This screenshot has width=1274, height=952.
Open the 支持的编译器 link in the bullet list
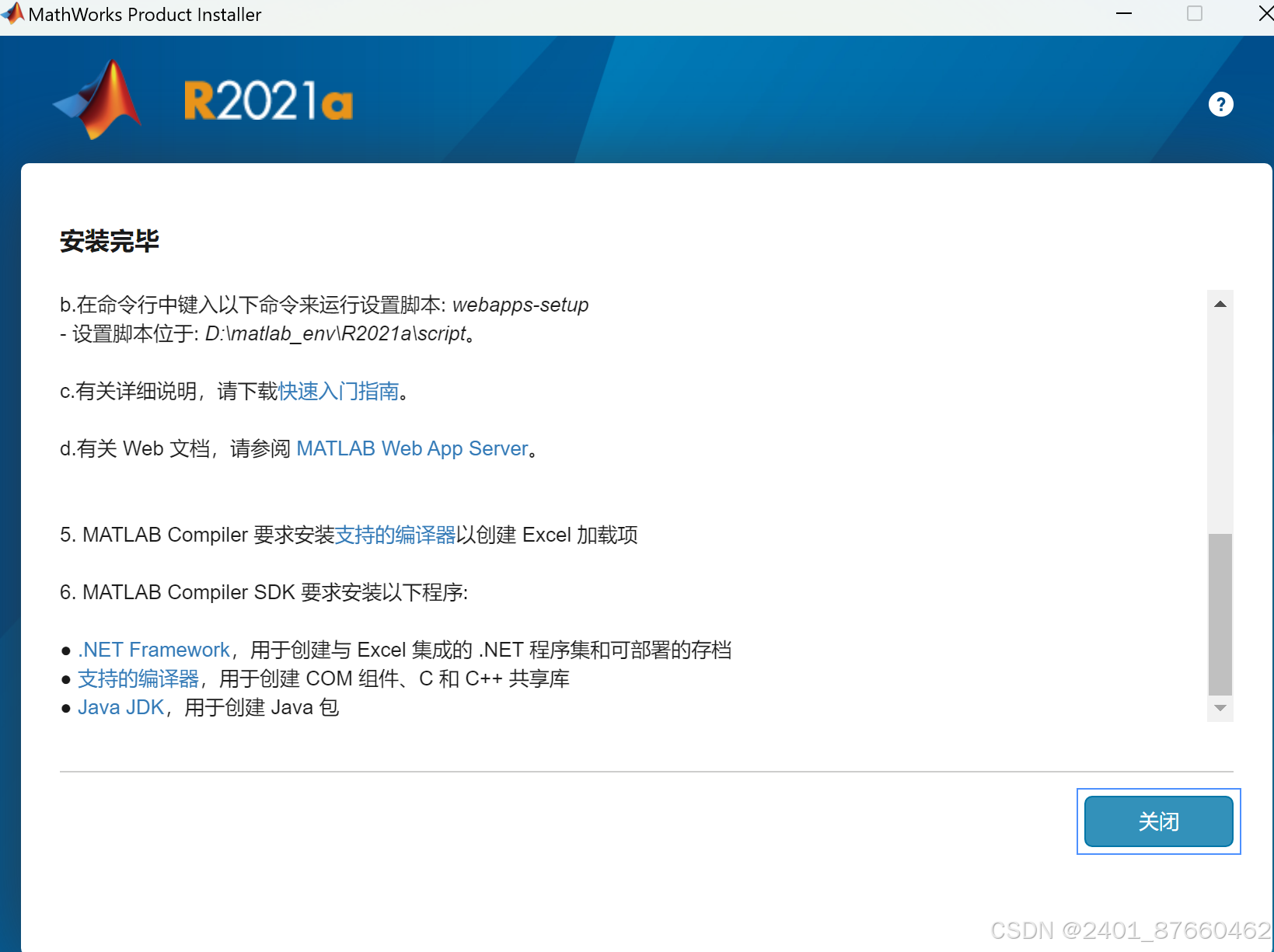pos(138,678)
